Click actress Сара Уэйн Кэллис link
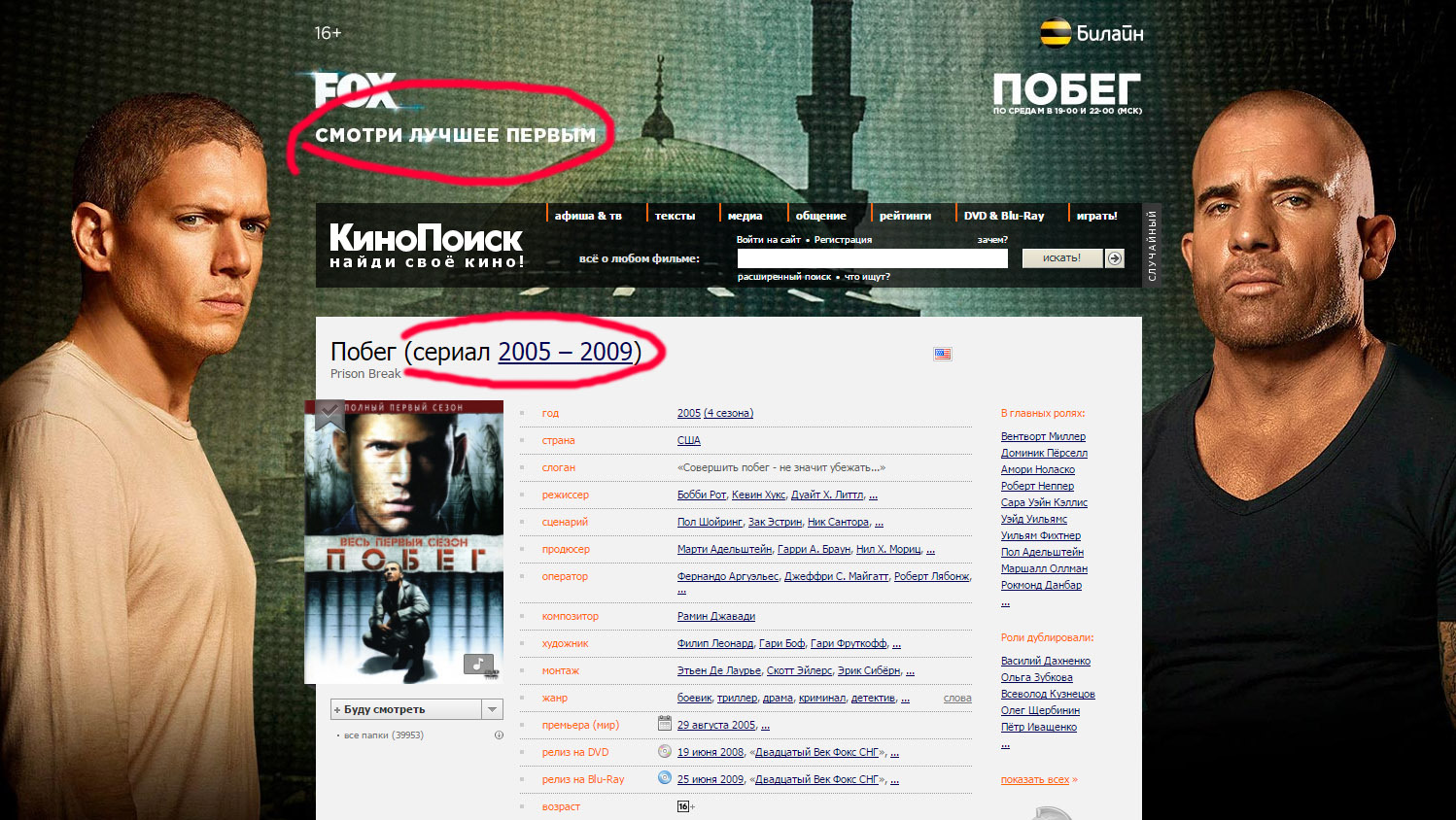The width and height of the screenshot is (1456, 820). coord(1044,503)
